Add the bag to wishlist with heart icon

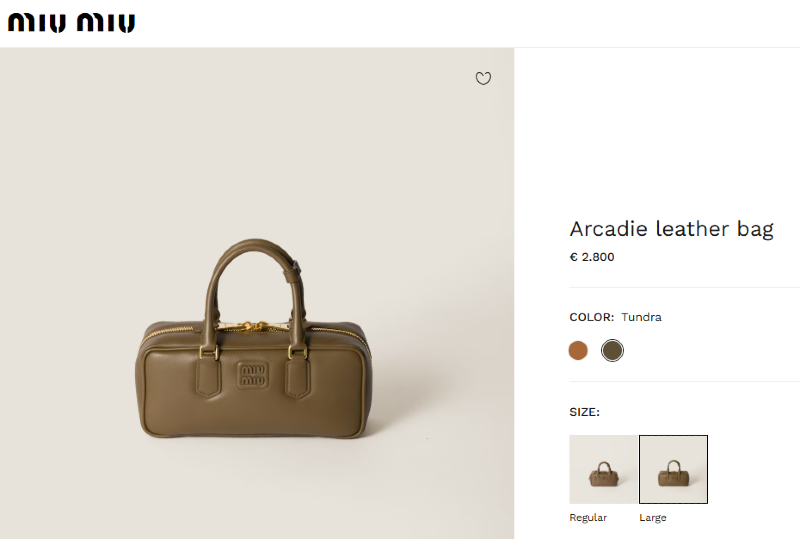[483, 78]
